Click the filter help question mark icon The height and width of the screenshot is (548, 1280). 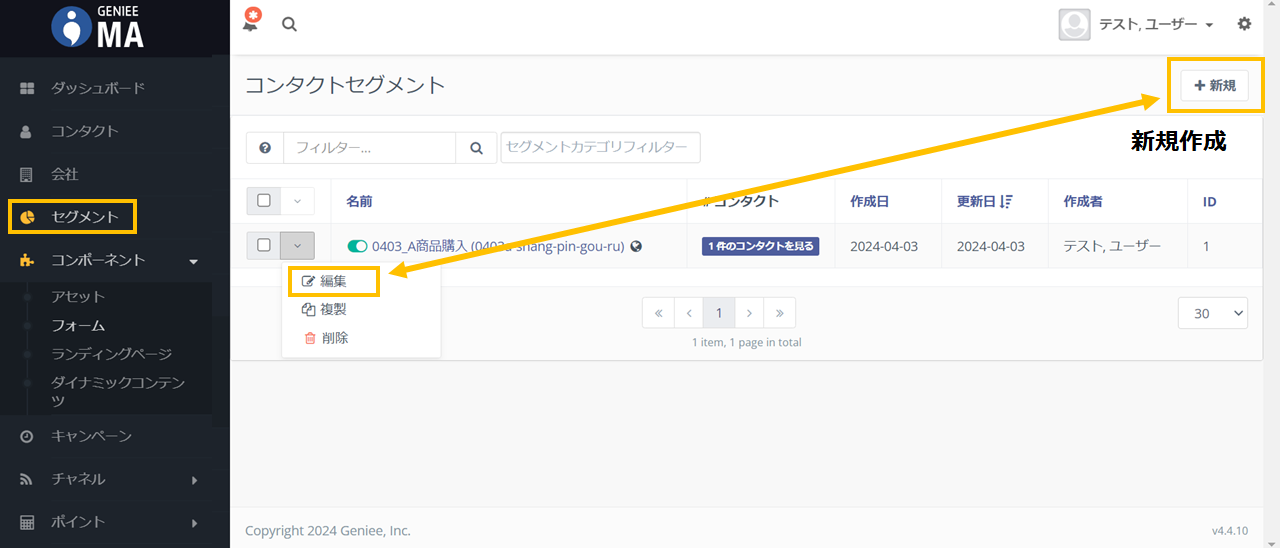pos(265,148)
